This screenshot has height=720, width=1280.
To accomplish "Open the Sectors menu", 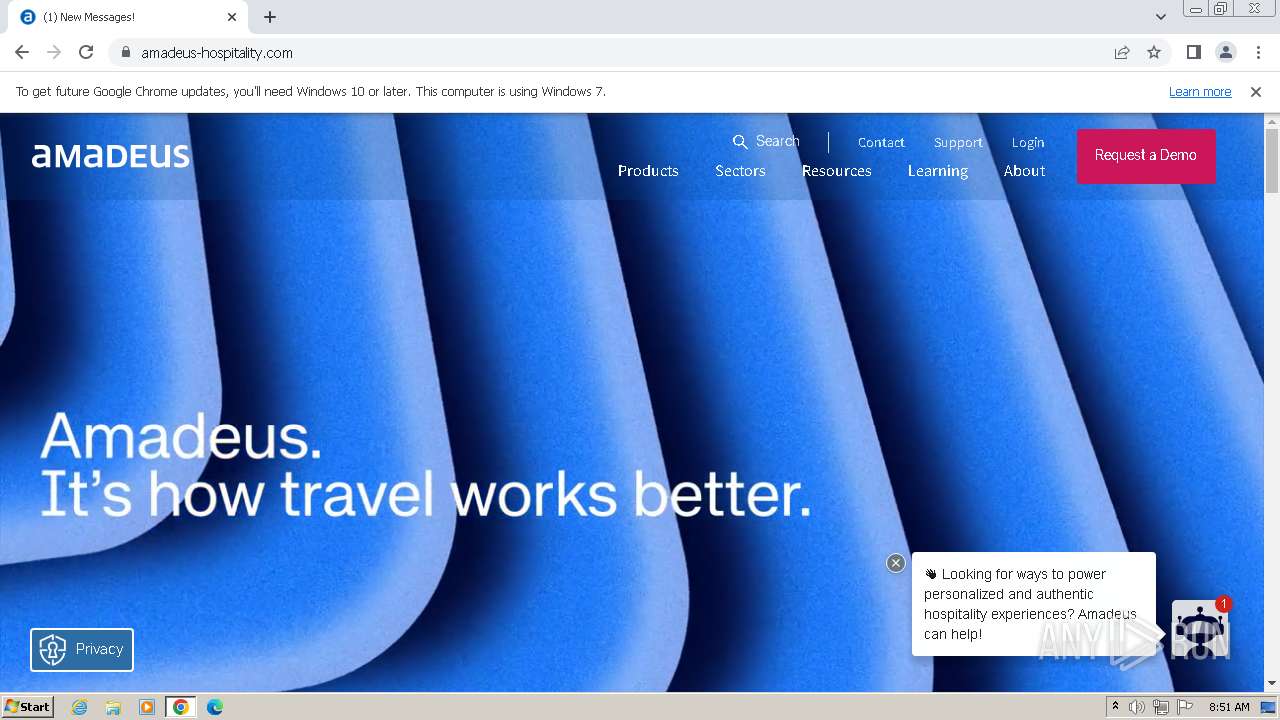I will pos(740,171).
